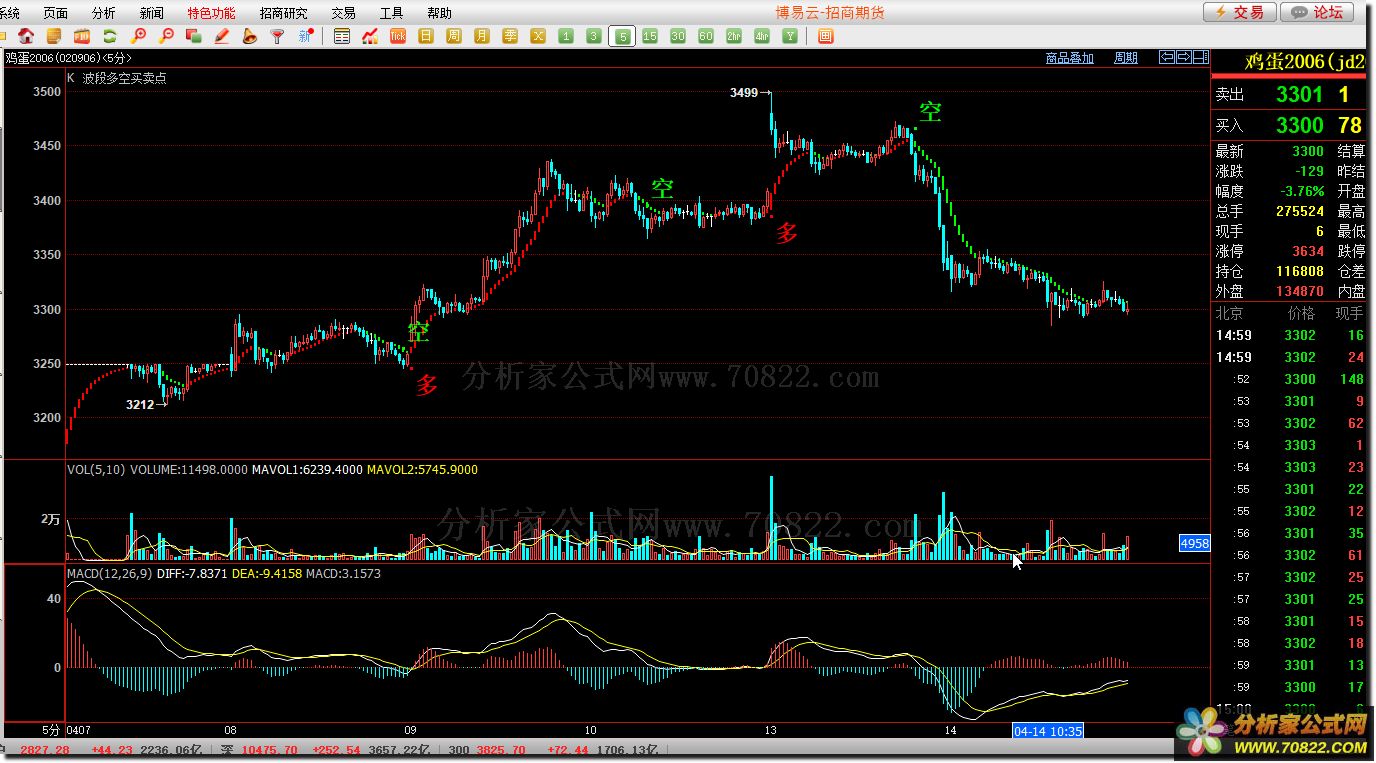This screenshot has width=1376, height=763.
Task: Open the 特色功能 menu
Action: coord(211,13)
